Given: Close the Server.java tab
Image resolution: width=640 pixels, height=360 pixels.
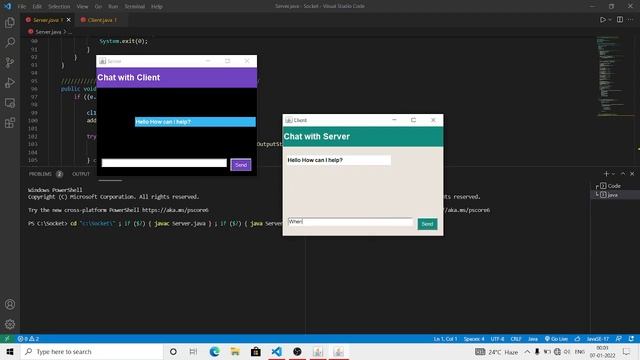Looking at the screenshot, I should (x=69, y=20).
